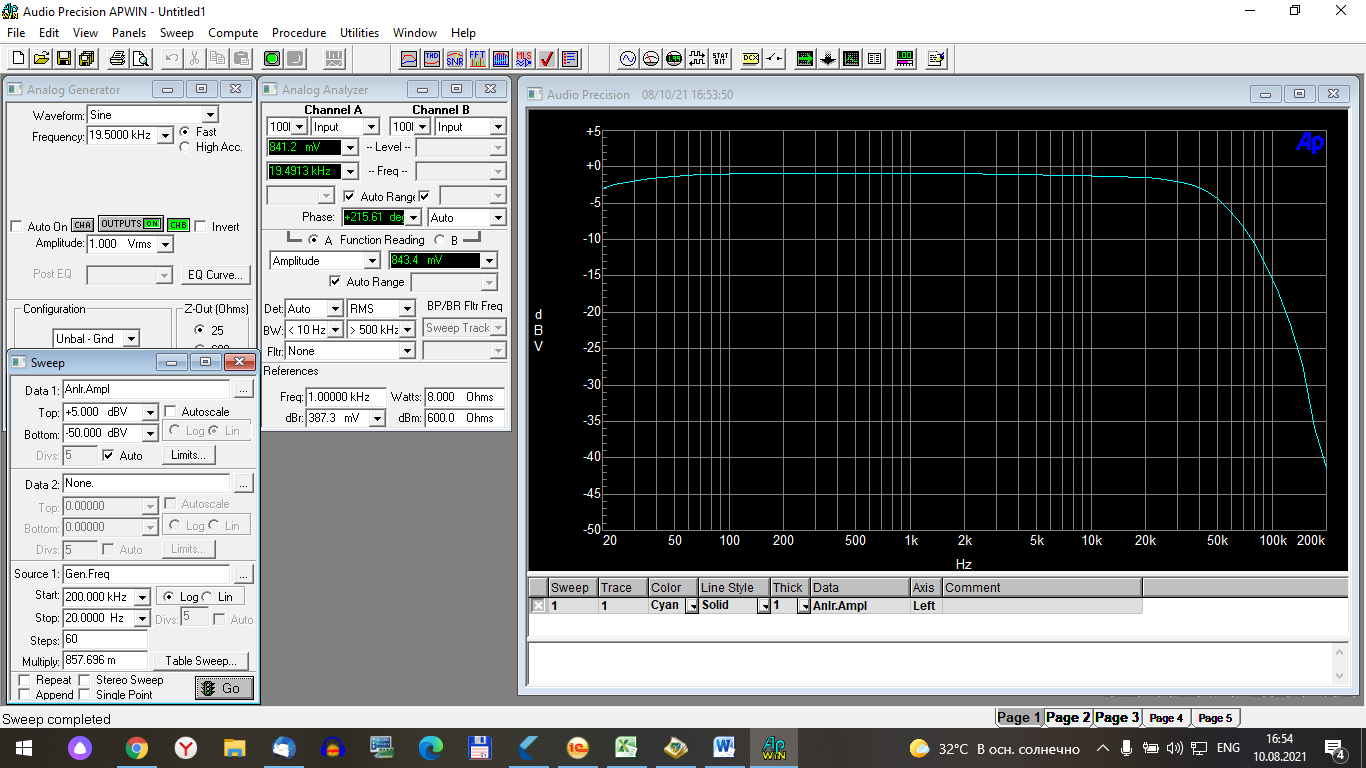Switch to the Page 2 tab
Viewport: 1366px width, 768px height.
pyautogui.click(x=1067, y=717)
